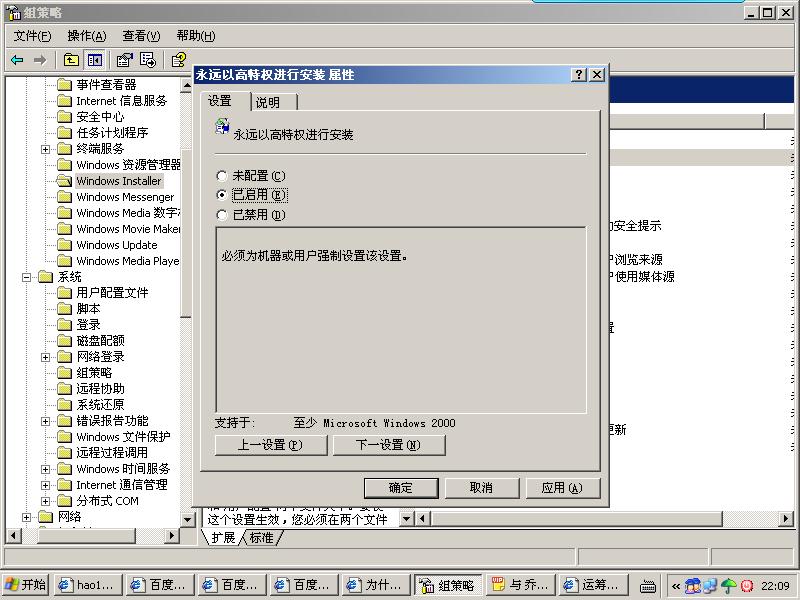Open the keyboard icon in the taskbar
Screen dimensions: 800x600
click(x=648, y=586)
